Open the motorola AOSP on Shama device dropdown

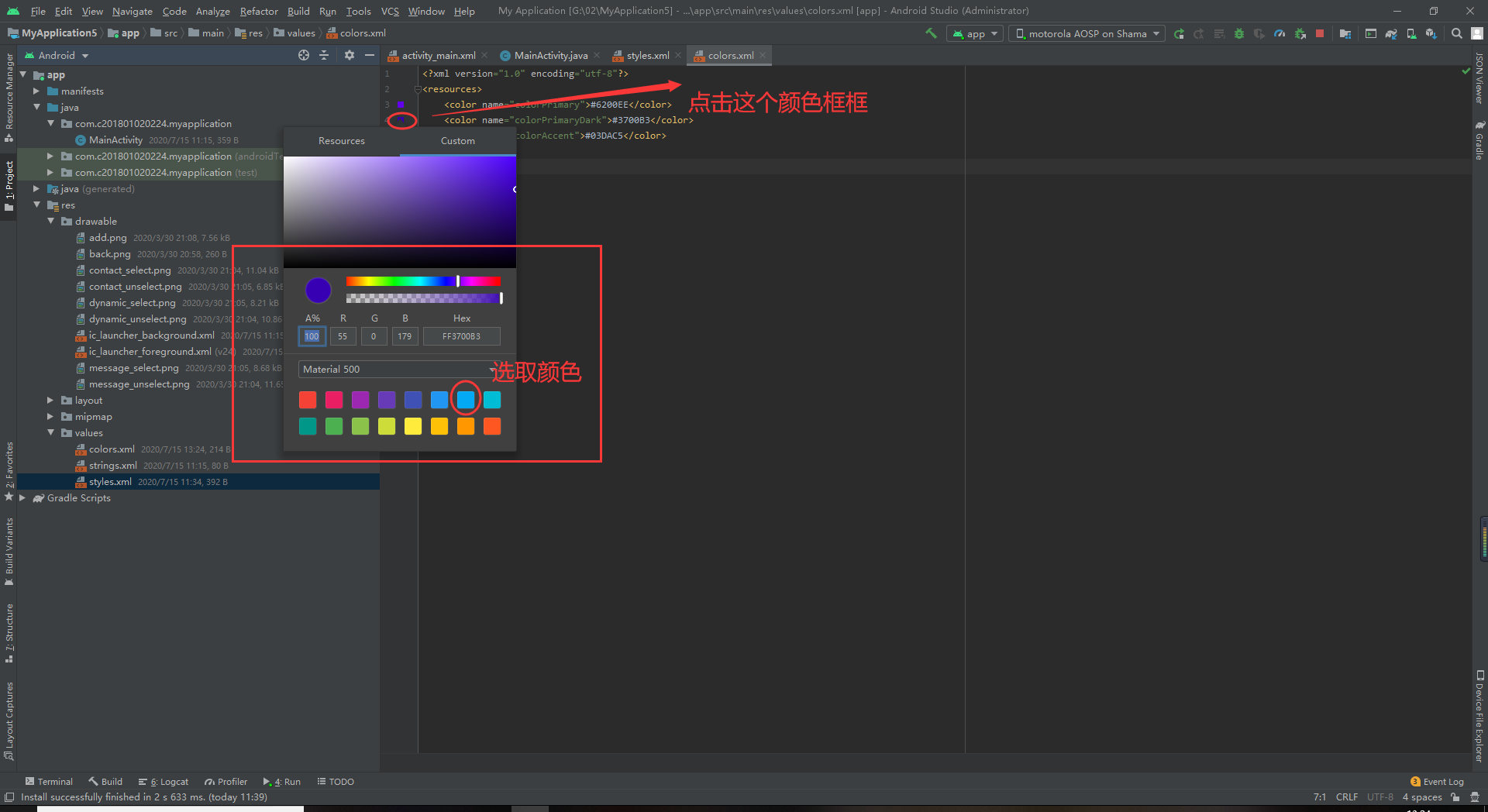pos(1085,33)
